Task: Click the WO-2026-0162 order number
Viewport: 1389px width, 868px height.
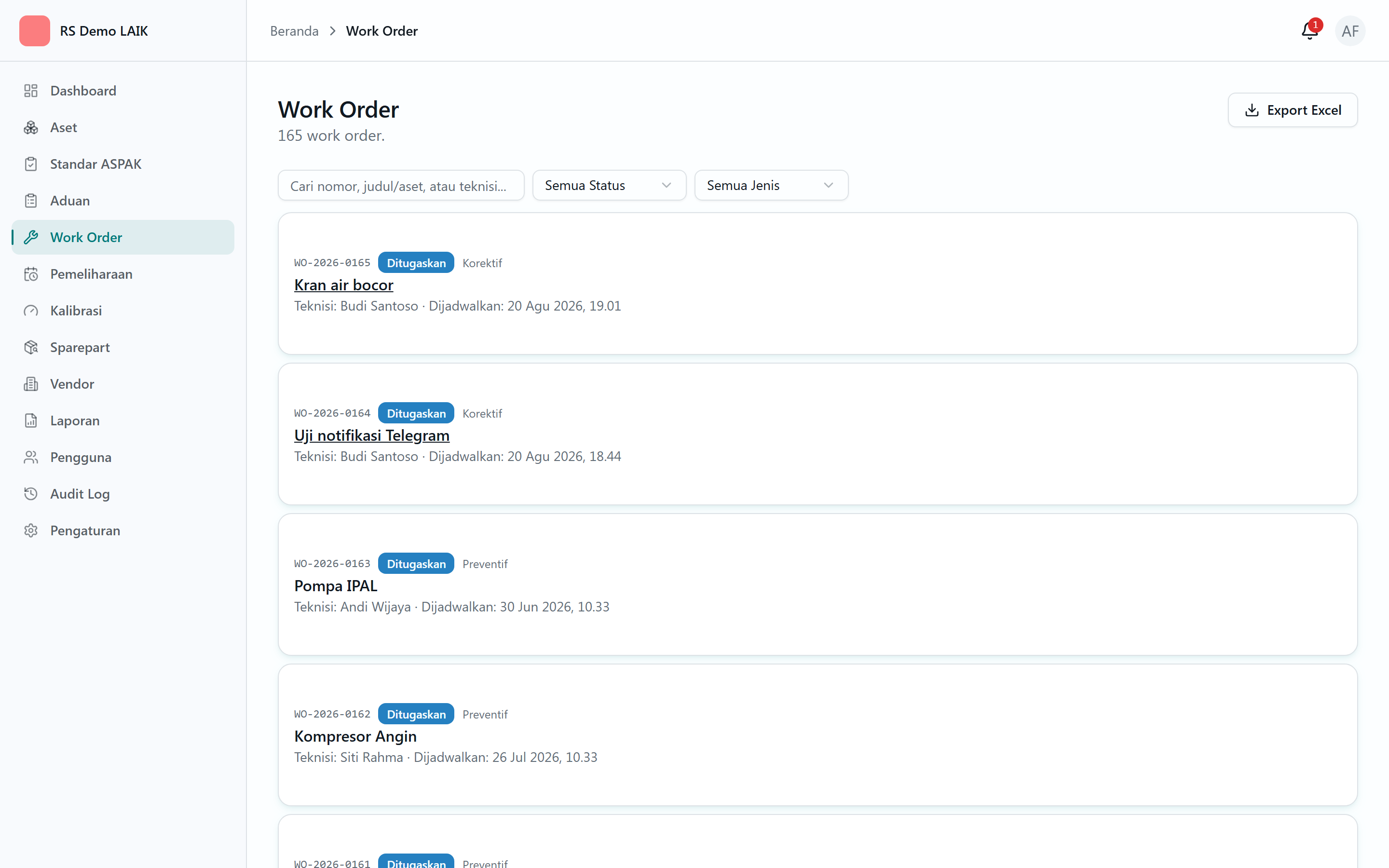Action: [x=332, y=714]
